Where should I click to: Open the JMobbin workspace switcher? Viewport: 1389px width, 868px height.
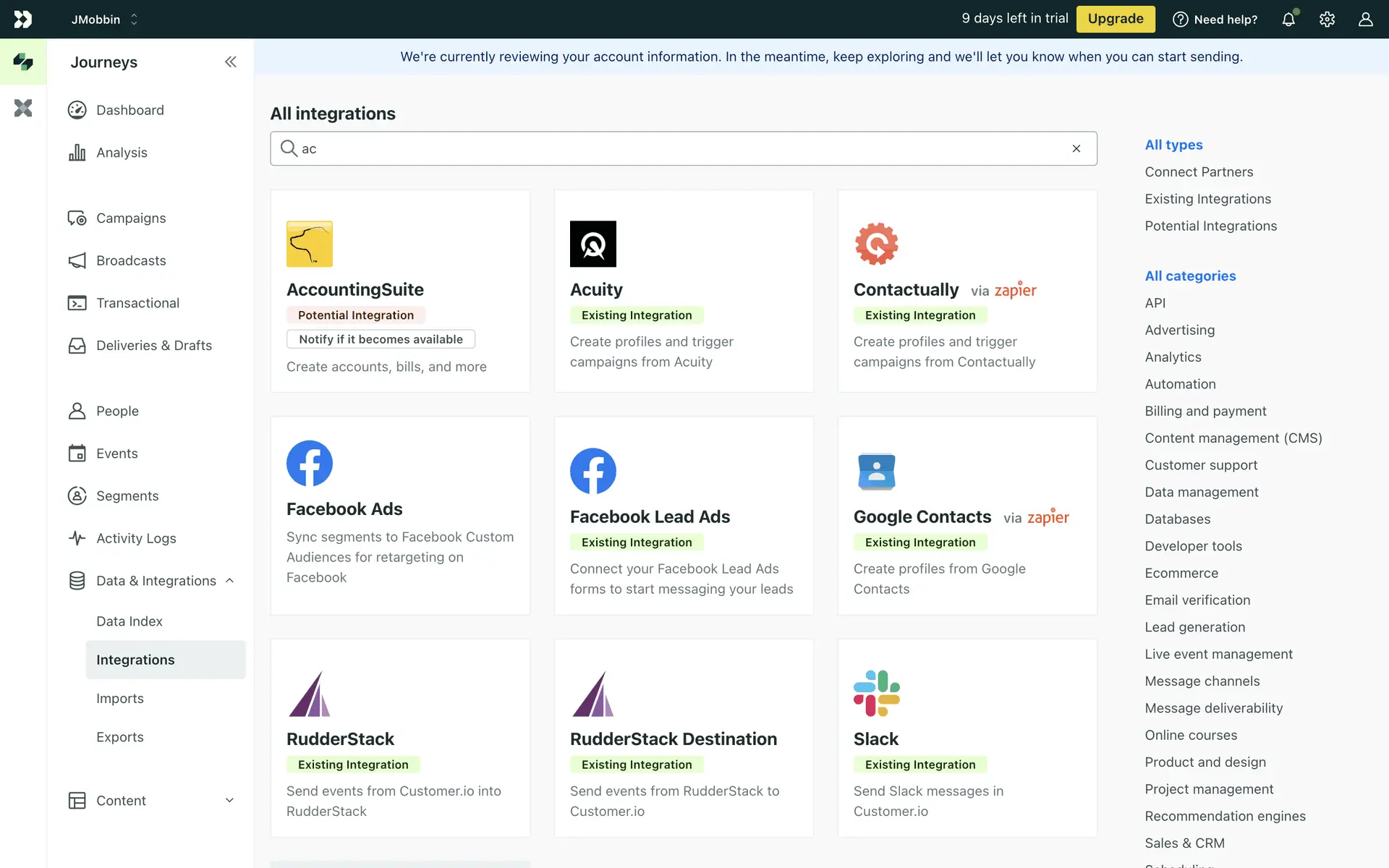point(104,20)
